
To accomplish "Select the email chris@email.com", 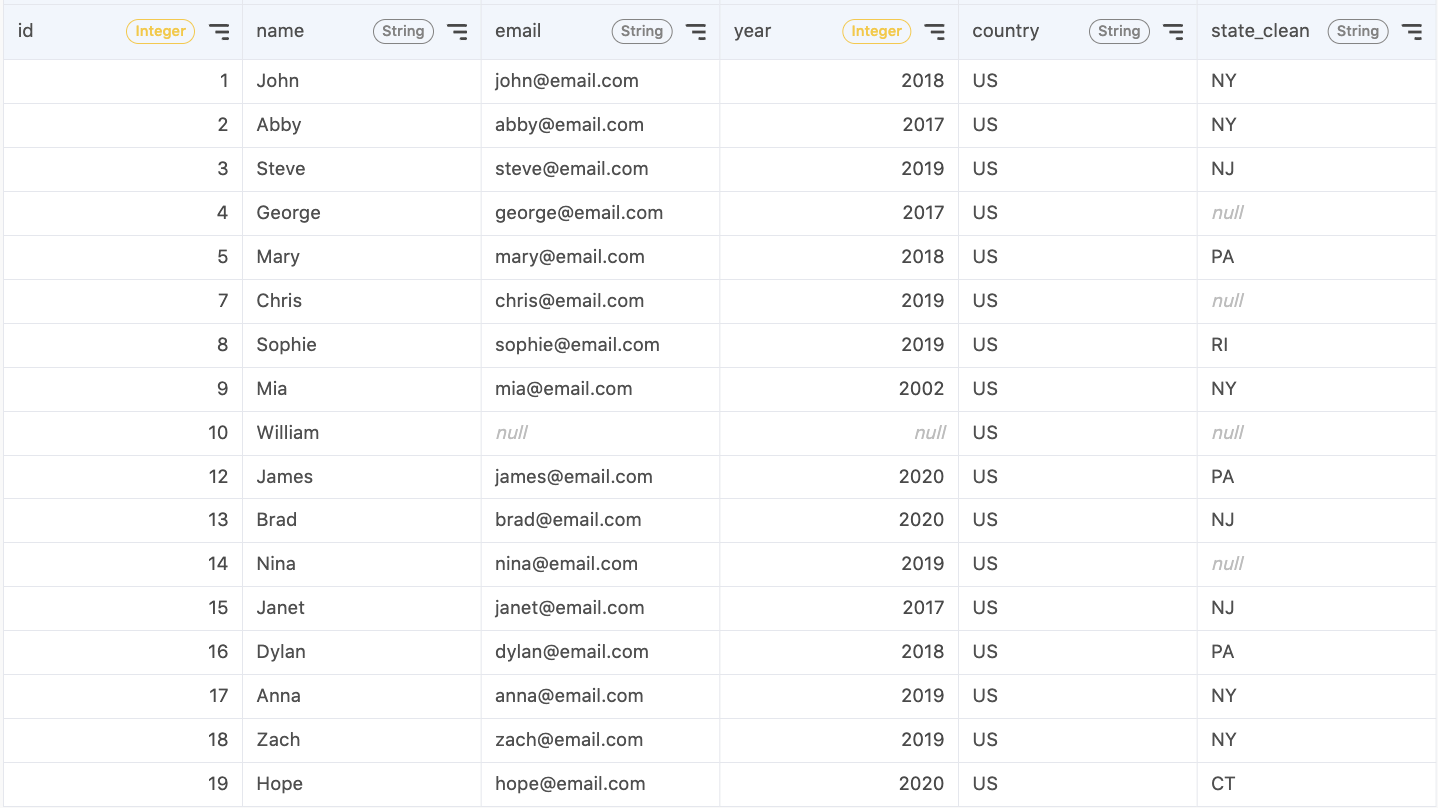I will [x=570, y=301].
